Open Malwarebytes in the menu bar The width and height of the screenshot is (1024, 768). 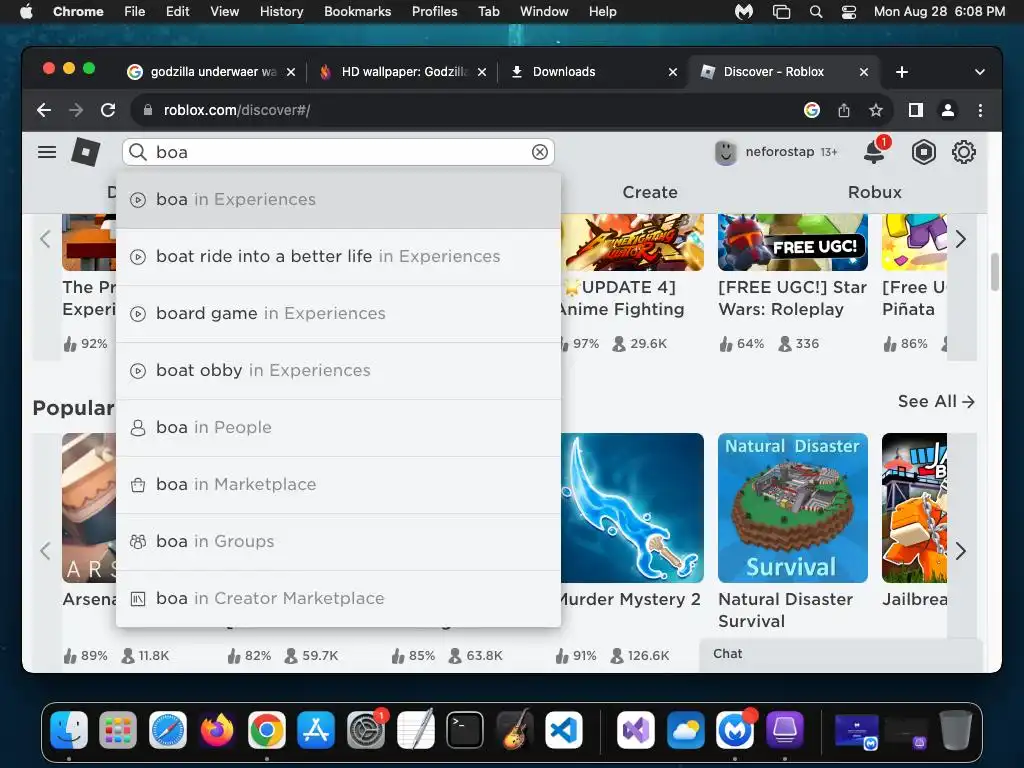click(744, 12)
